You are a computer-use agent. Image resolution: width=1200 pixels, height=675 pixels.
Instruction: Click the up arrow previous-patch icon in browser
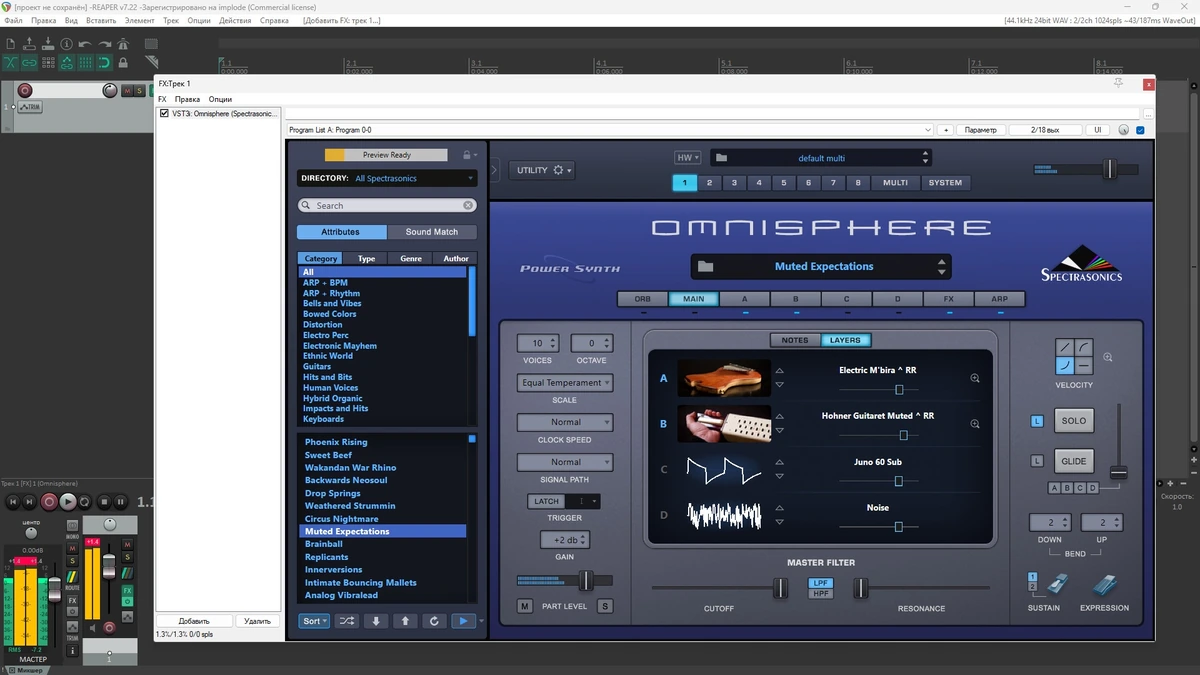[405, 621]
